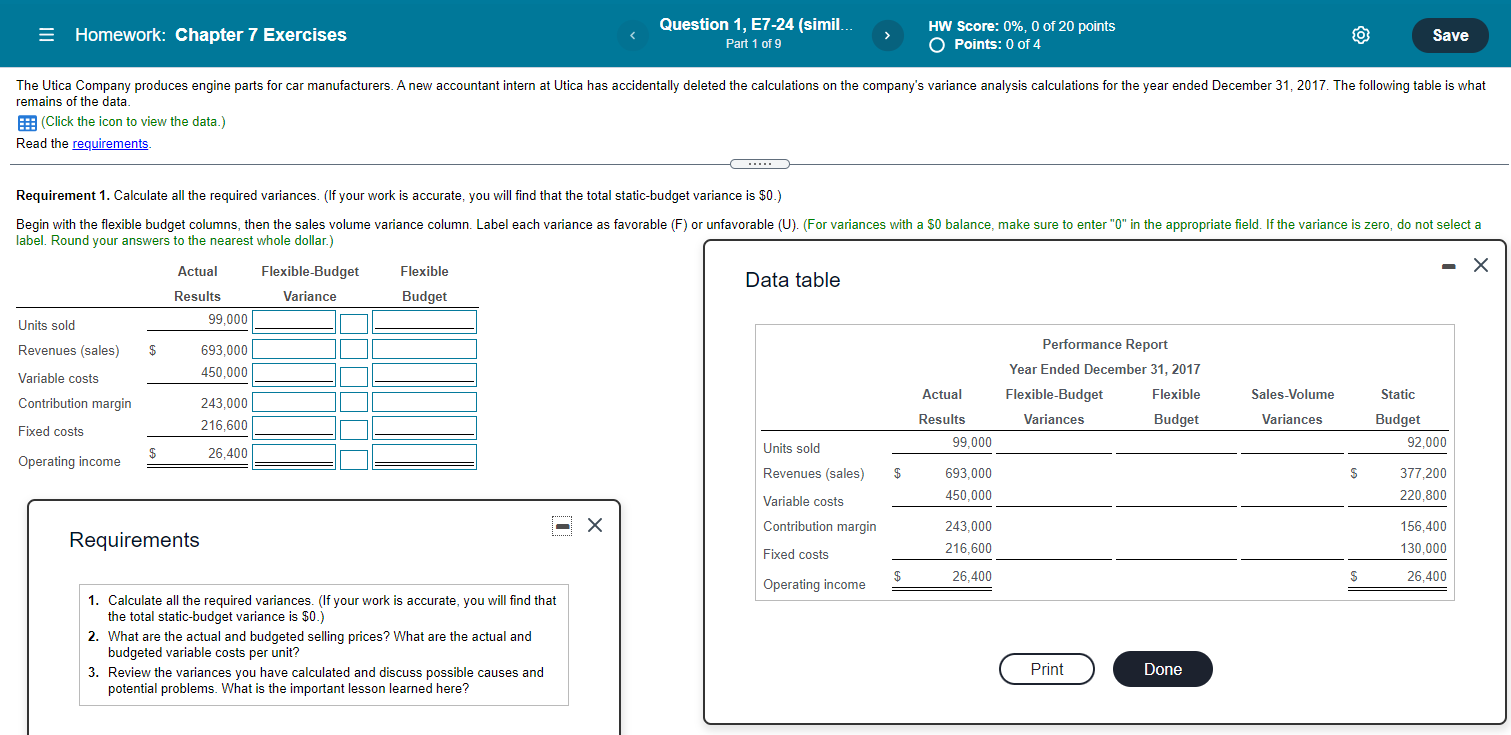Image resolution: width=1511 pixels, height=735 pixels.
Task: Click static budget contribution margin 156,400
Action: click(x=1423, y=526)
